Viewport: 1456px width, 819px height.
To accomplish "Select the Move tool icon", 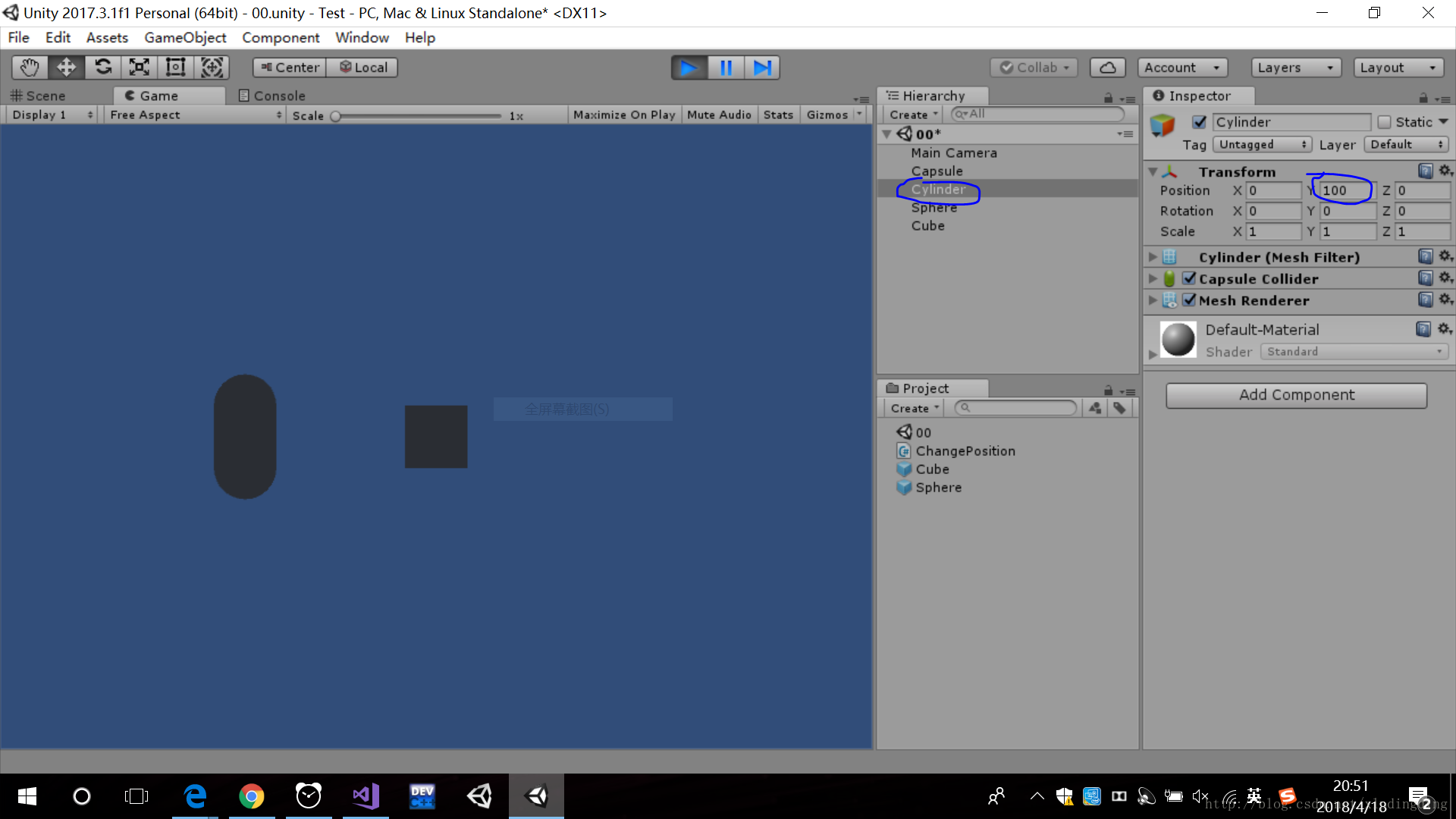I will 66,67.
